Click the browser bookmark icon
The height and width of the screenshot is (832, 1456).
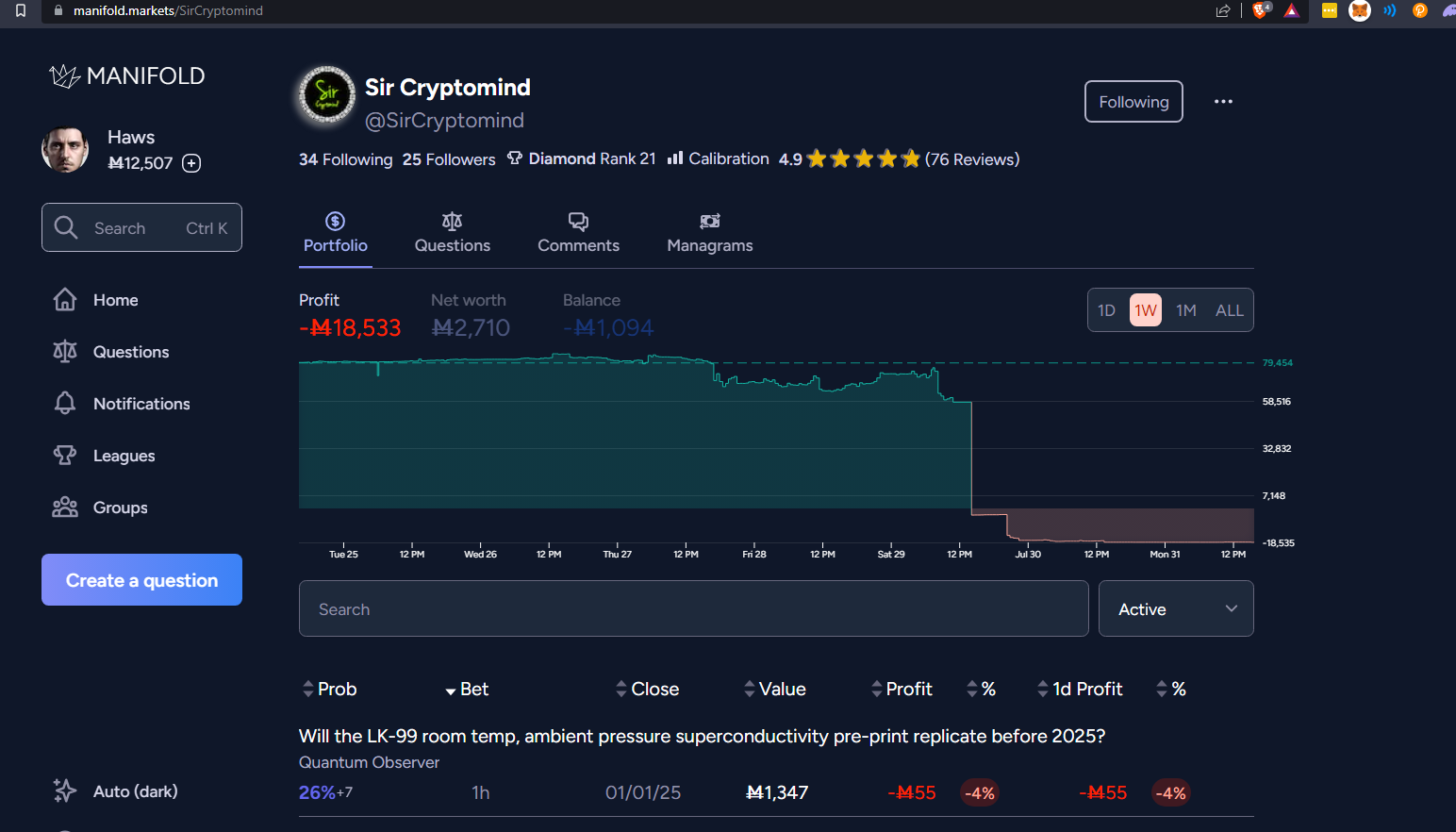(21, 10)
